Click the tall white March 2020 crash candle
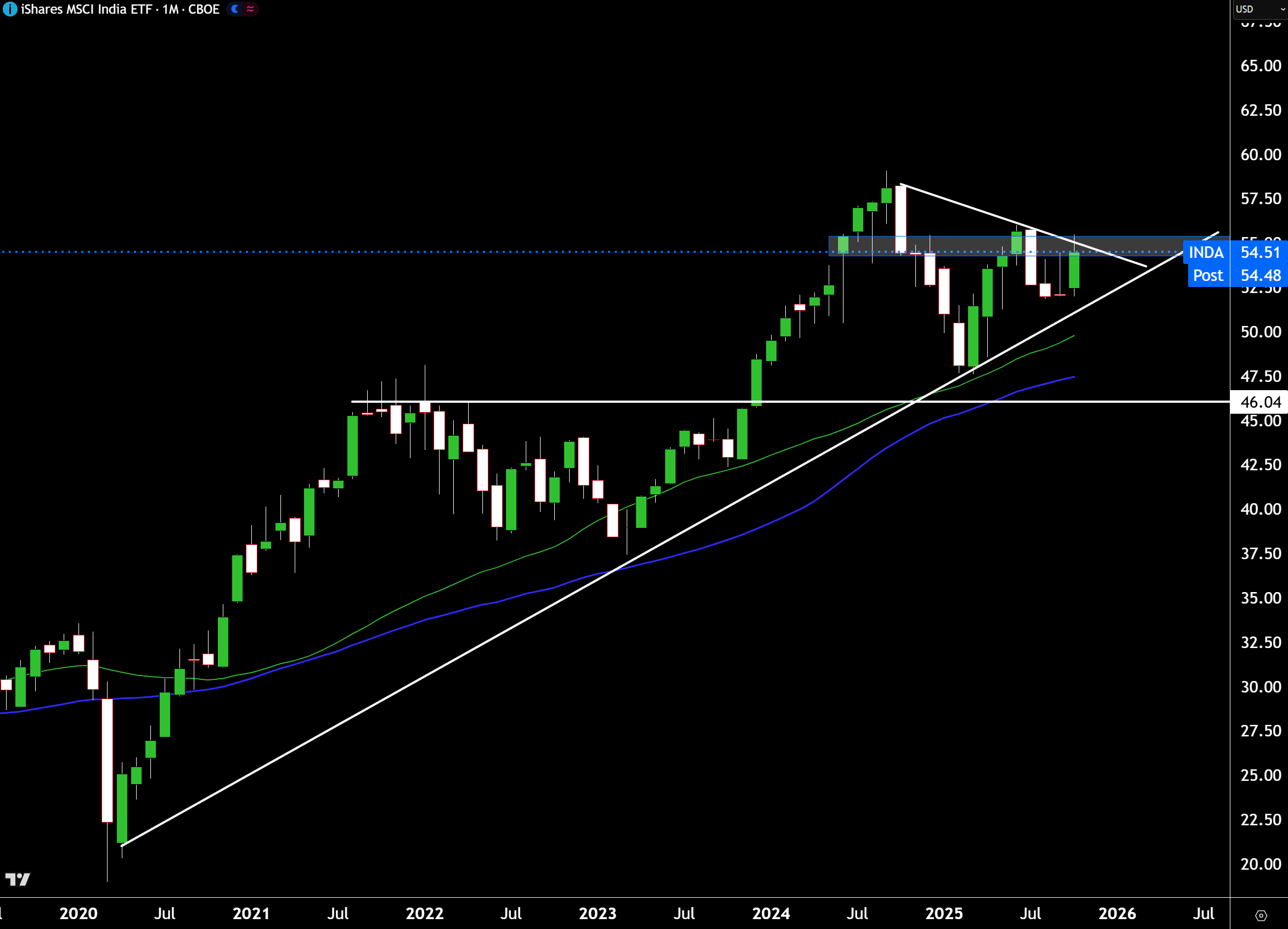This screenshot has width=1288, height=929. (108, 760)
